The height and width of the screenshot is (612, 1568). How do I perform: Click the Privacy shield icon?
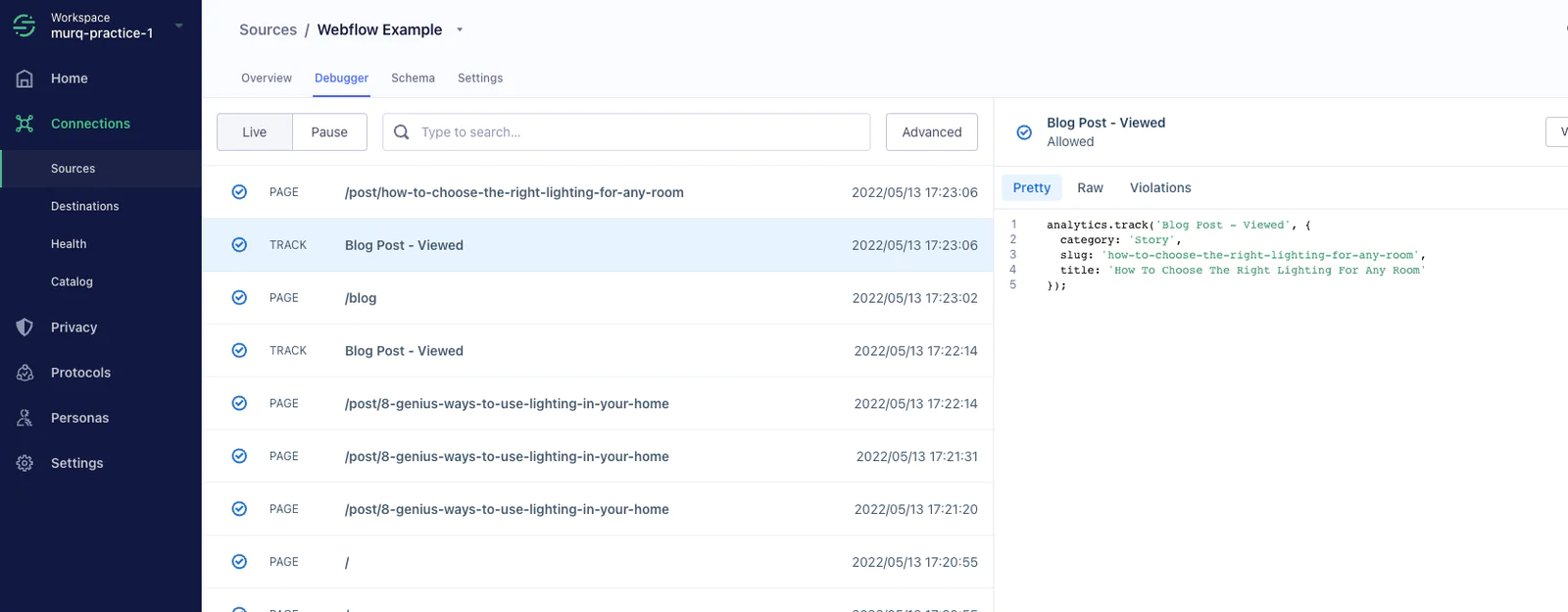click(24, 328)
